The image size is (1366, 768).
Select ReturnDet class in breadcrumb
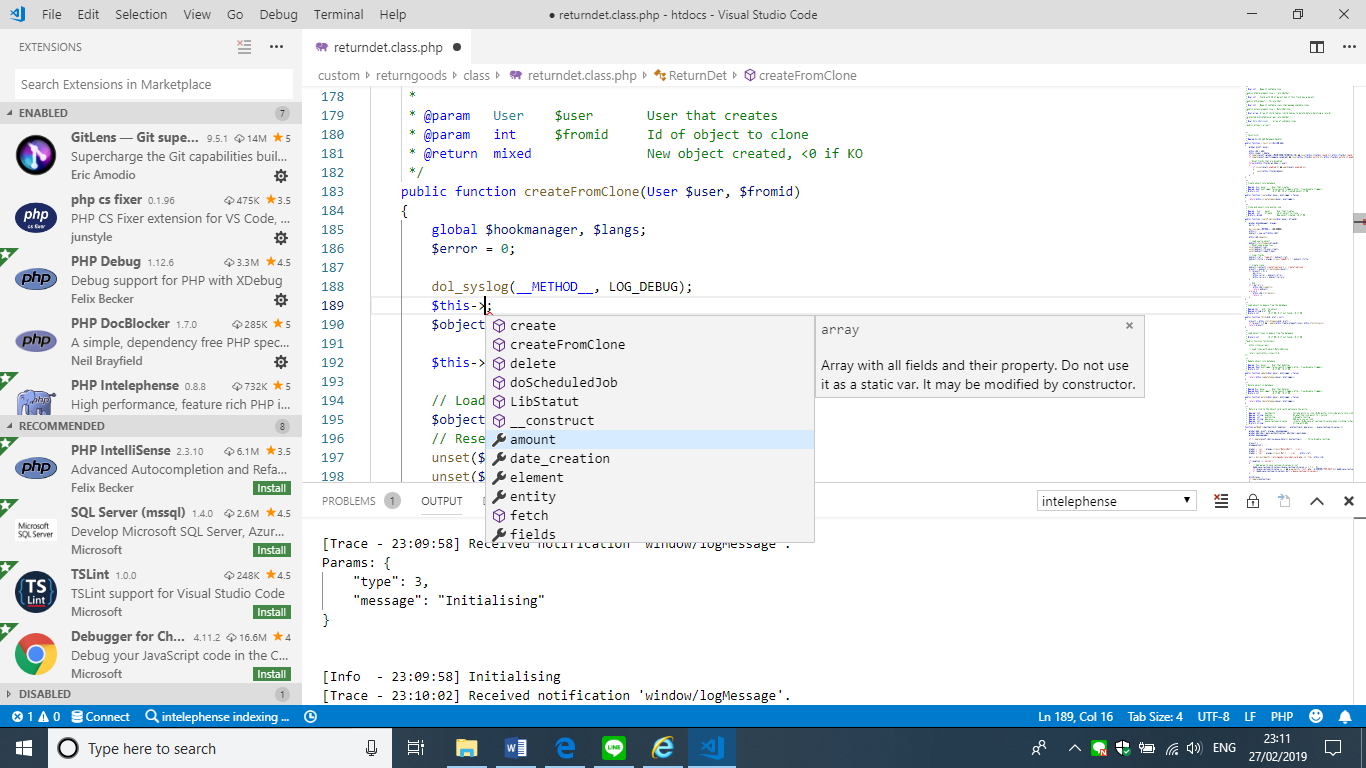(690, 75)
